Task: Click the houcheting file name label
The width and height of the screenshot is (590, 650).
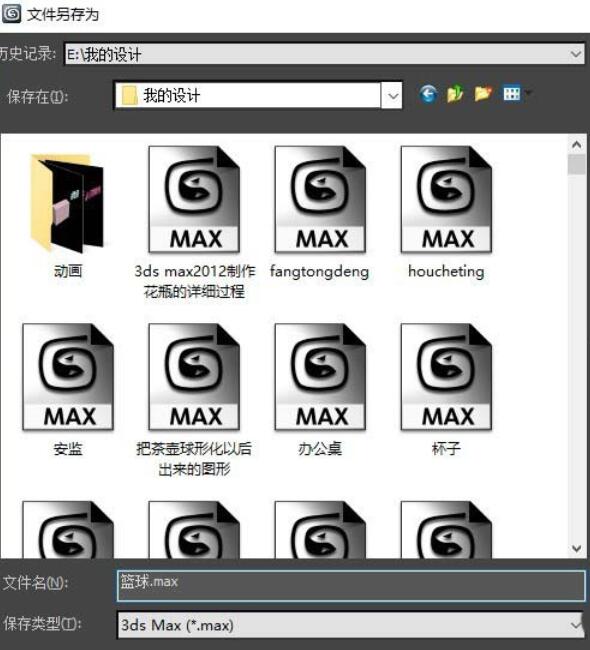Action: (446, 271)
